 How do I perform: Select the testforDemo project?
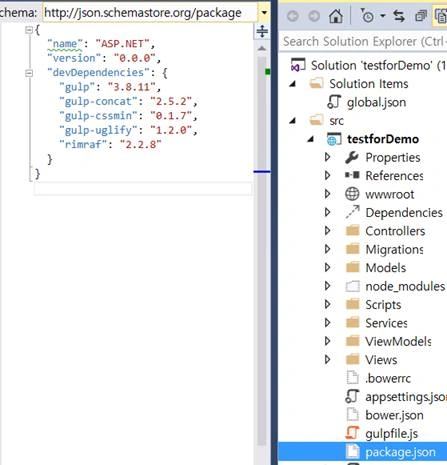click(383, 139)
